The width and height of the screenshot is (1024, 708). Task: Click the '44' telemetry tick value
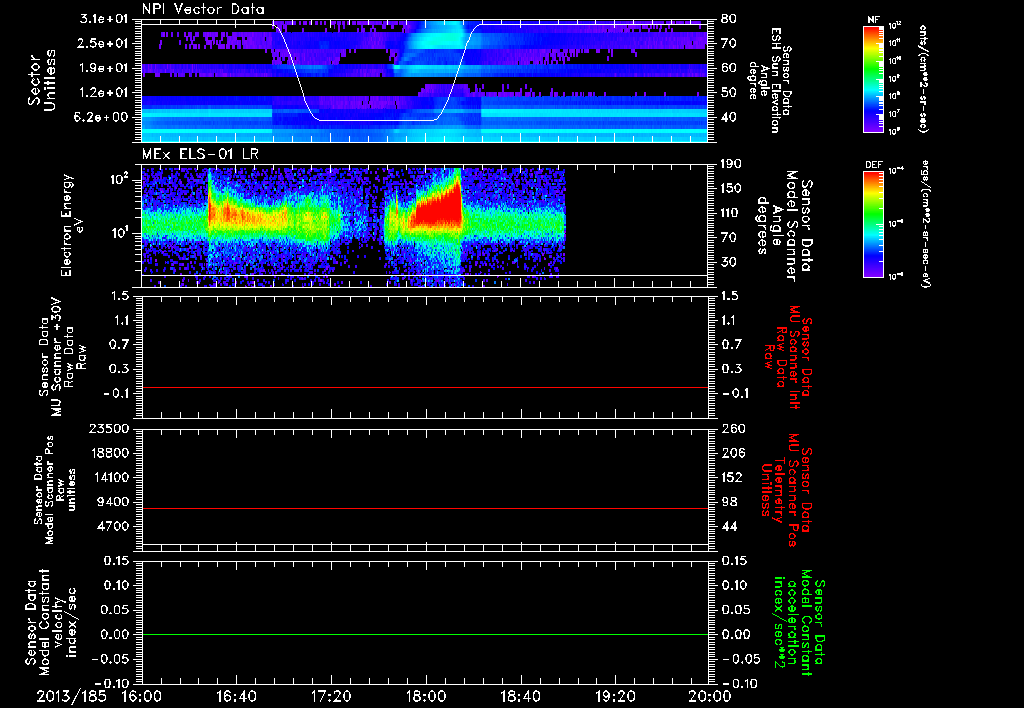click(729, 526)
